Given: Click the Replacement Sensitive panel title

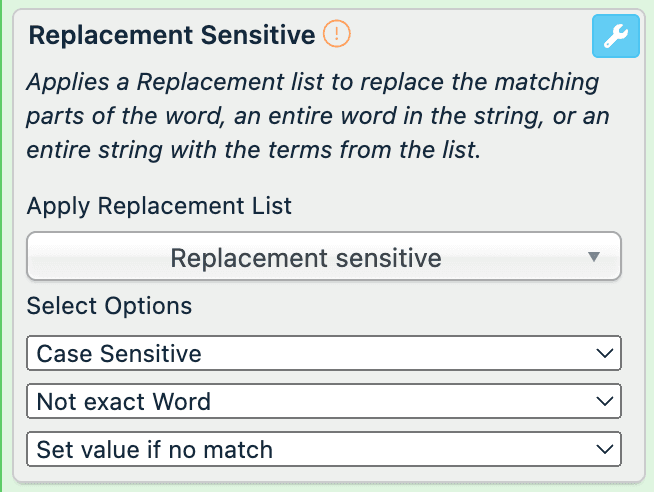Looking at the screenshot, I should tap(172, 36).
